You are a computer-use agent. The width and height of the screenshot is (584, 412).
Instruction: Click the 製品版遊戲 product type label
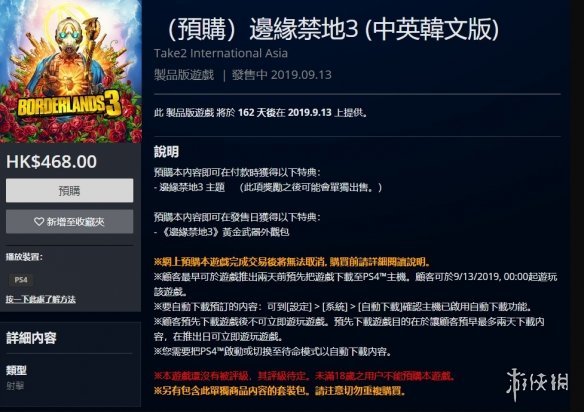pyautogui.click(x=184, y=75)
